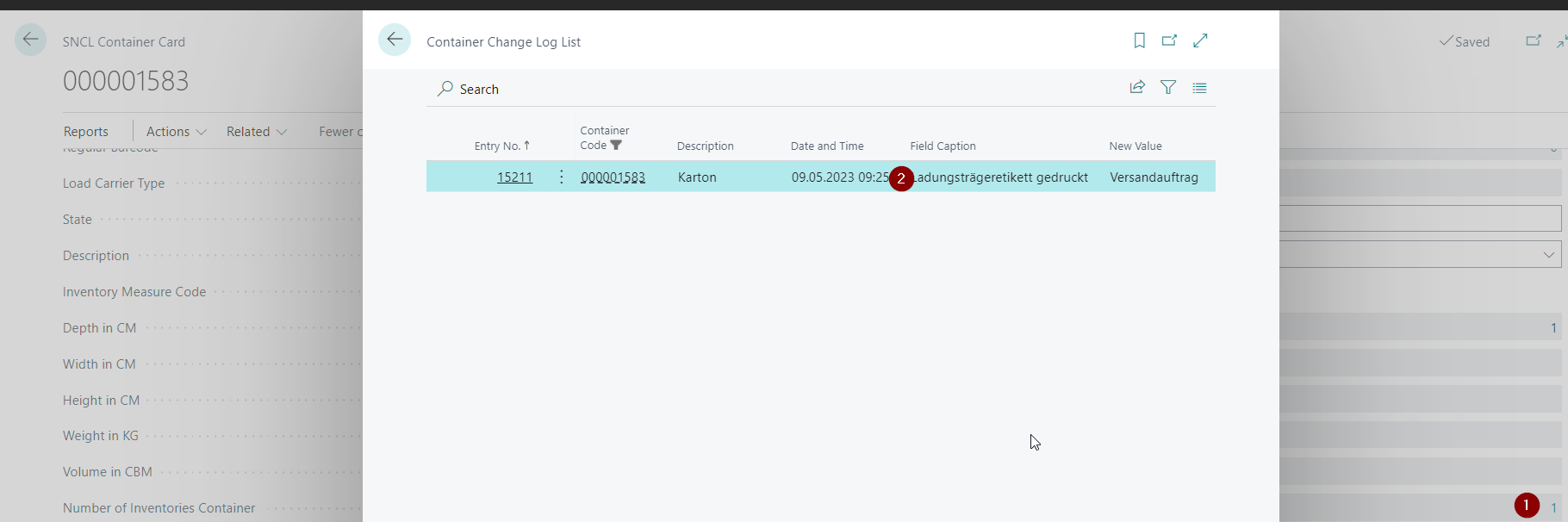Click Fewer options on Container Card
This screenshot has width=1568, height=522.
[340, 131]
